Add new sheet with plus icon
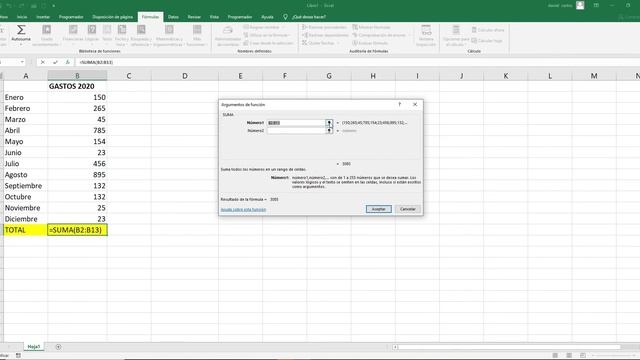This screenshot has width=640, height=360. pos(58,347)
